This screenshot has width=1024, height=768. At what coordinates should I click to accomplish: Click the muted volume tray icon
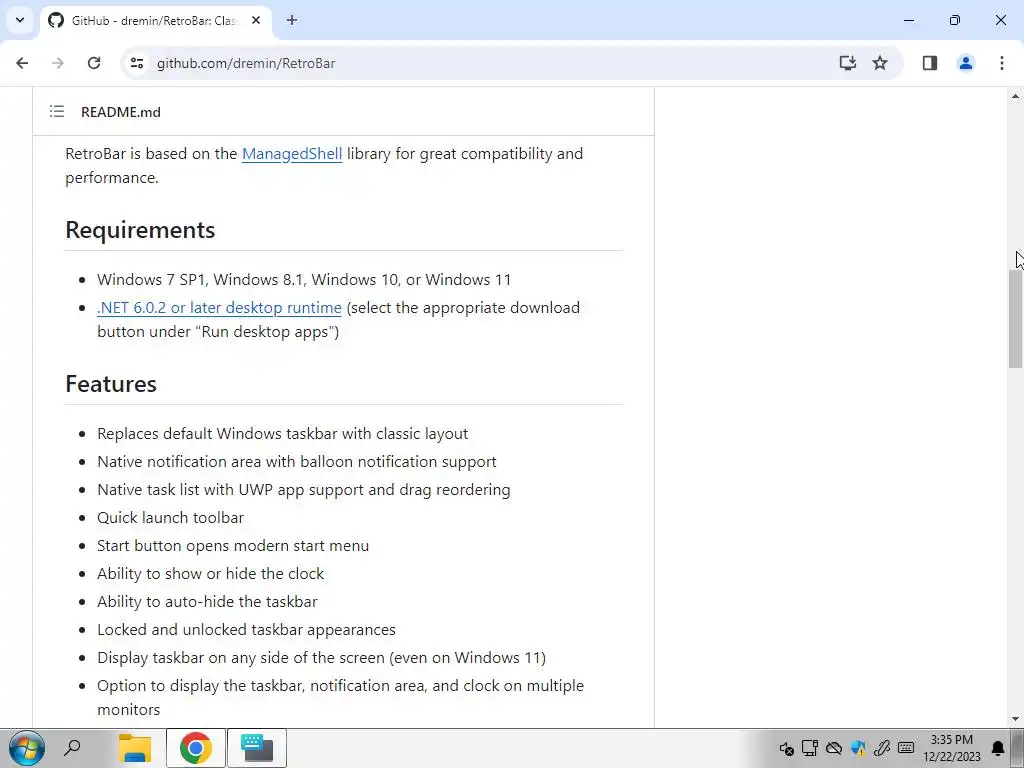coord(786,748)
